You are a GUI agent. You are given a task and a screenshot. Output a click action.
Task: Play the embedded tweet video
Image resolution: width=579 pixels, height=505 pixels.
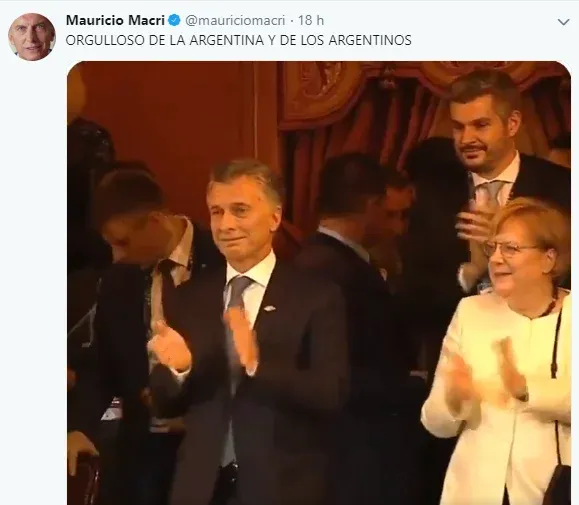click(x=319, y=283)
